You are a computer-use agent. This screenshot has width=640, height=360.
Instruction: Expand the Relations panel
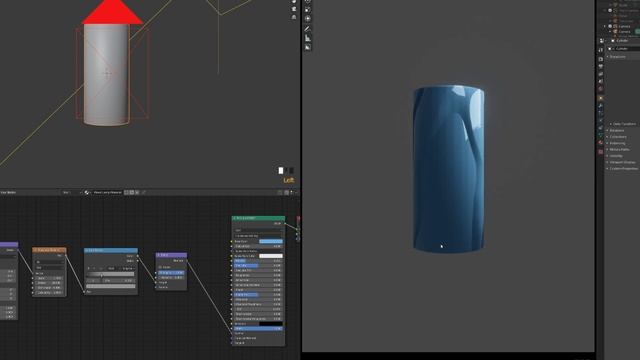click(616, 130)
